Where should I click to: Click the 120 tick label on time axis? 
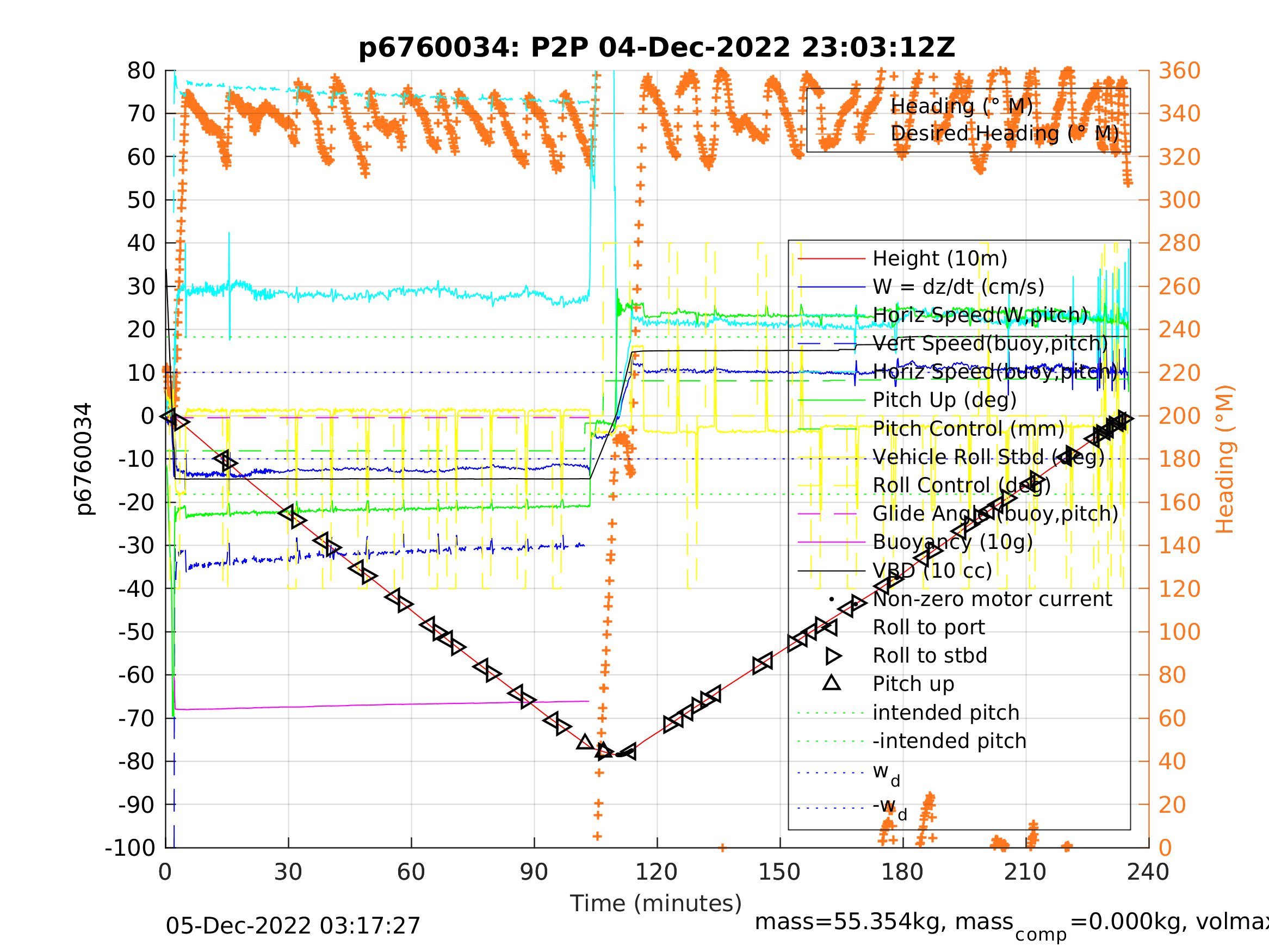tap(657, 872)
